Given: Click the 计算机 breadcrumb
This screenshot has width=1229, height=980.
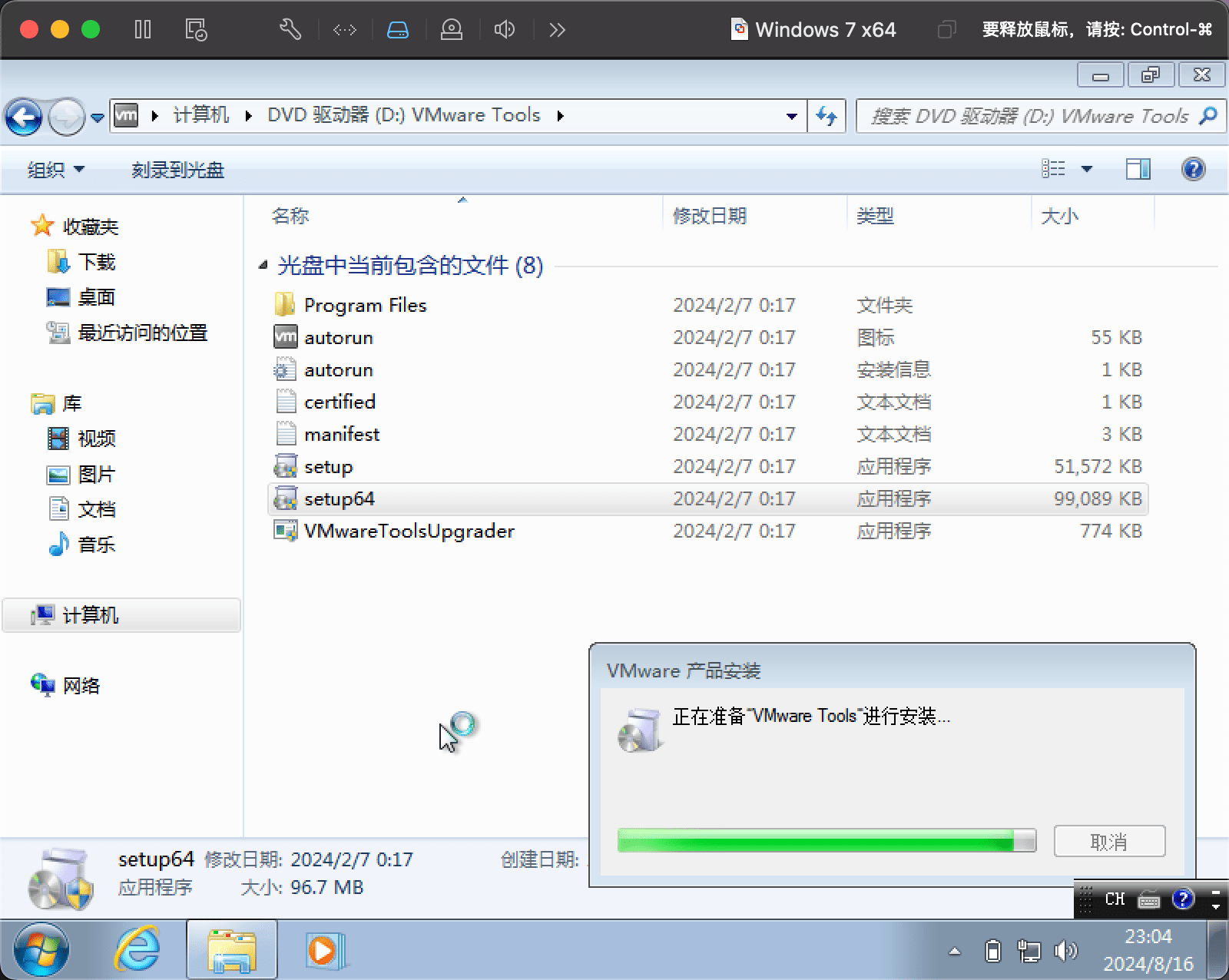Looking at the screenshot, I should [x=201, y=115].
